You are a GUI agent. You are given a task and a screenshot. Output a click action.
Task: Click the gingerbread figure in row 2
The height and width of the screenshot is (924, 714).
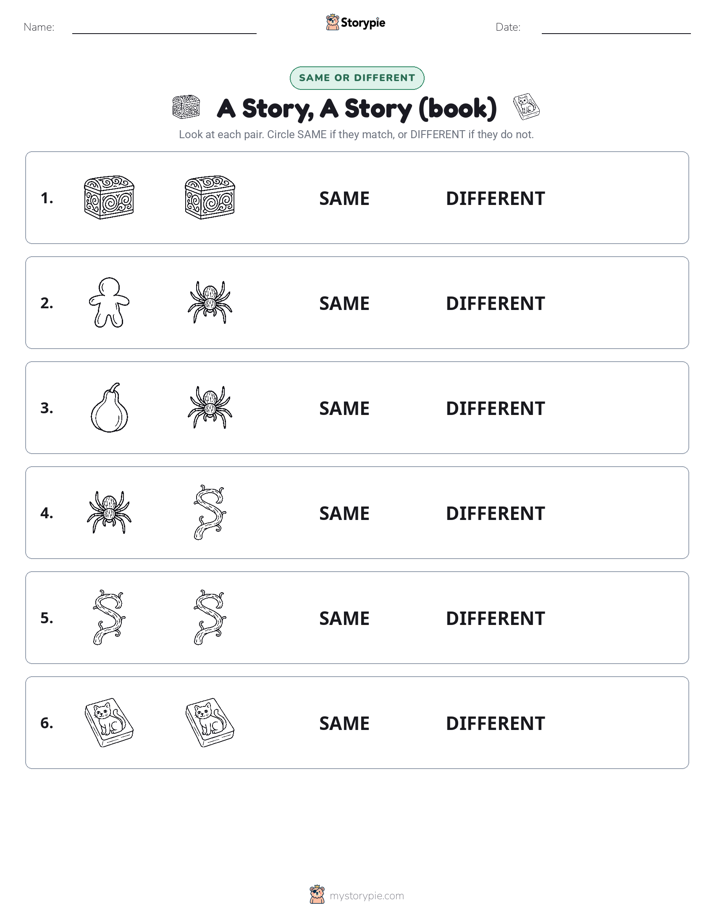(109, 302)
